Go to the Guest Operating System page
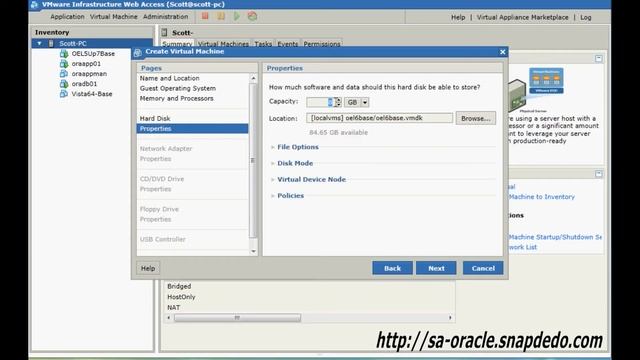 click(178, 88)
